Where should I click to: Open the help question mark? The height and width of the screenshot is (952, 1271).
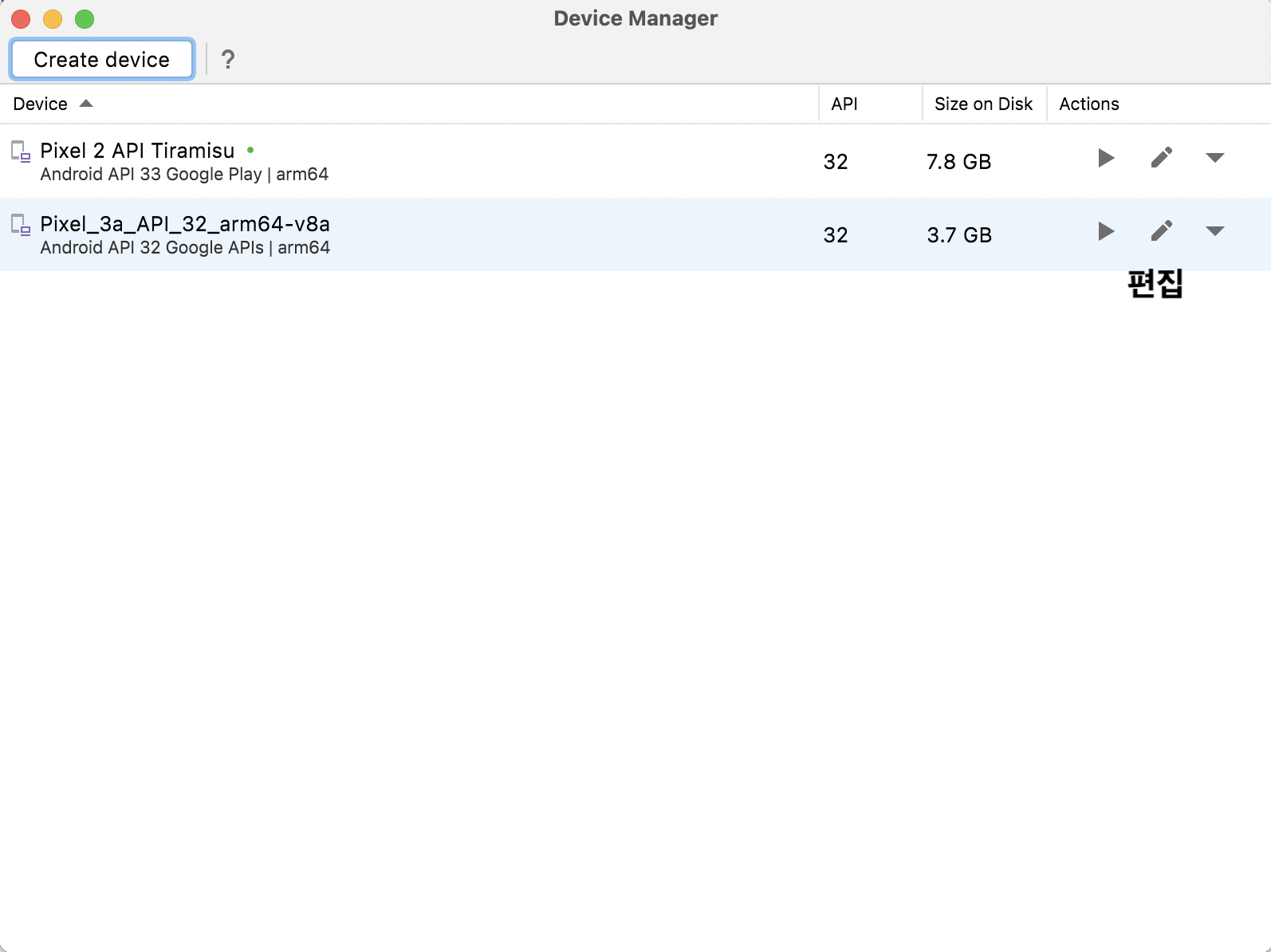click(228, 60)
